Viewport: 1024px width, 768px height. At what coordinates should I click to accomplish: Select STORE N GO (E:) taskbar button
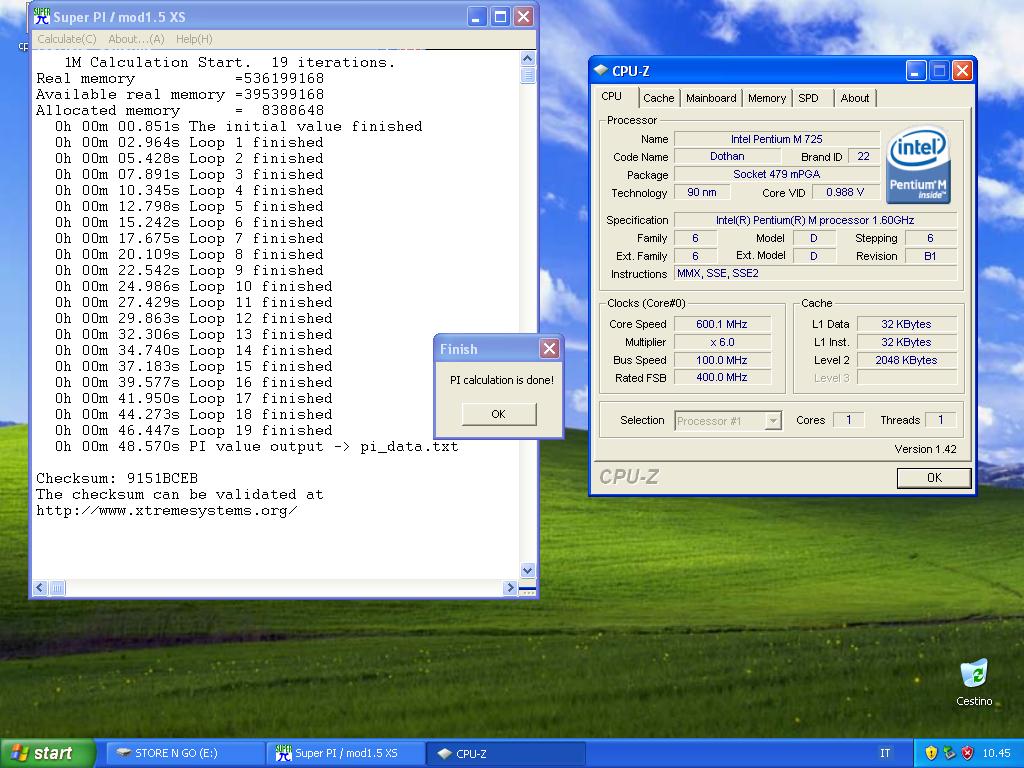coord(185,753)
